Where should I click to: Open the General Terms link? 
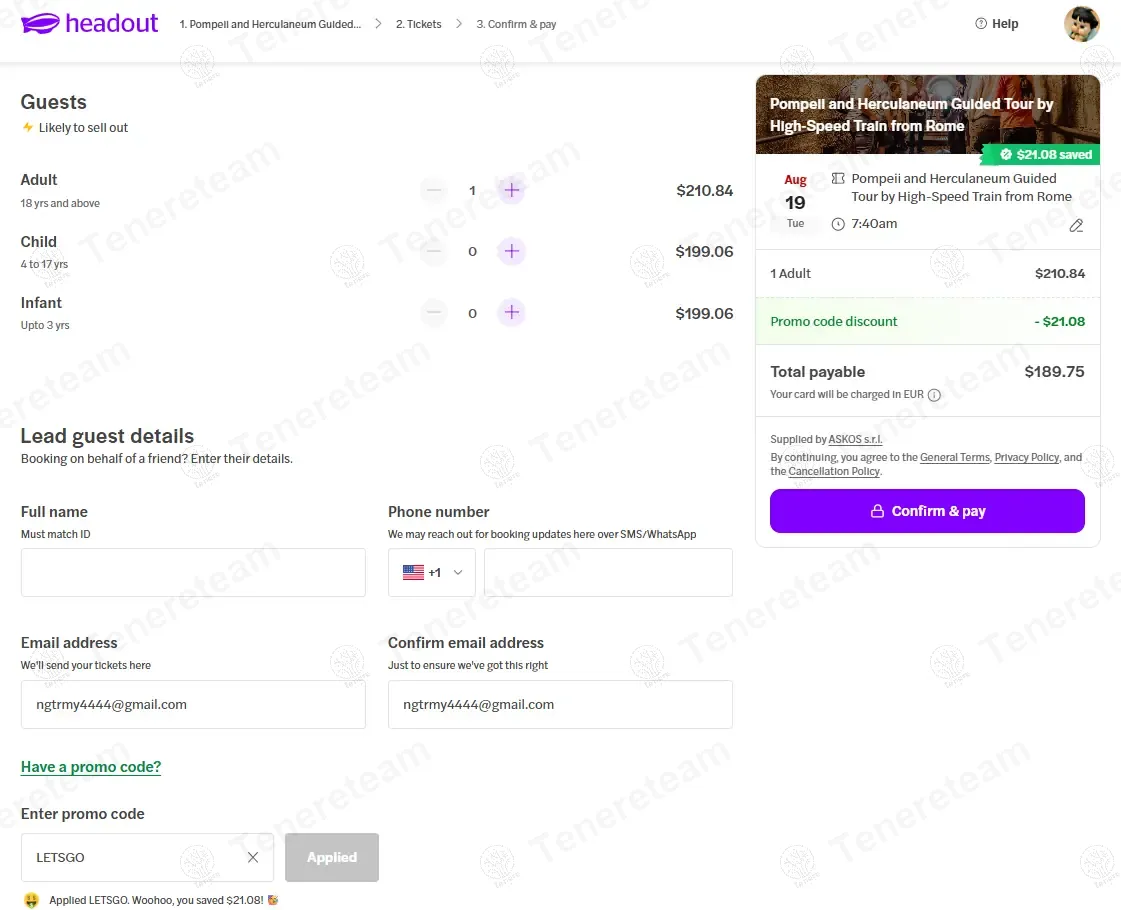(x=954, y=457)
